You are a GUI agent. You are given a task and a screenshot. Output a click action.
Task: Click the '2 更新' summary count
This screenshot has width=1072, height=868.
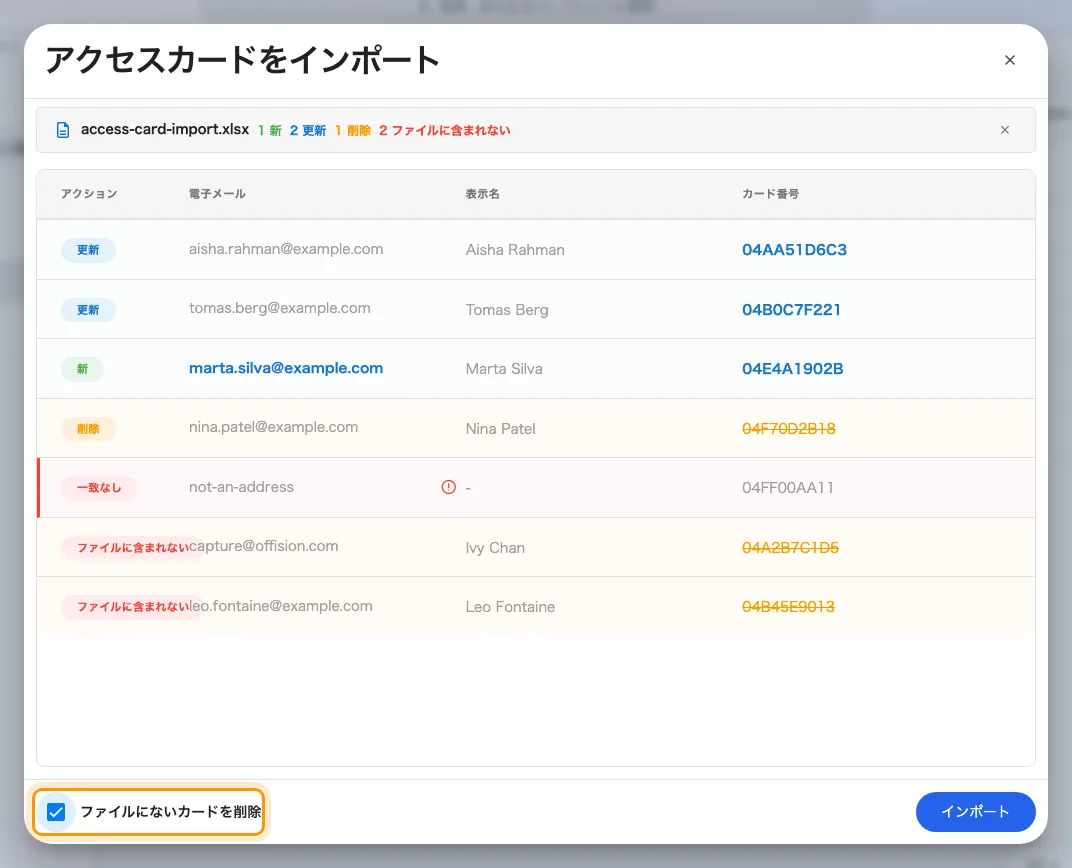[x=308, y=131]
